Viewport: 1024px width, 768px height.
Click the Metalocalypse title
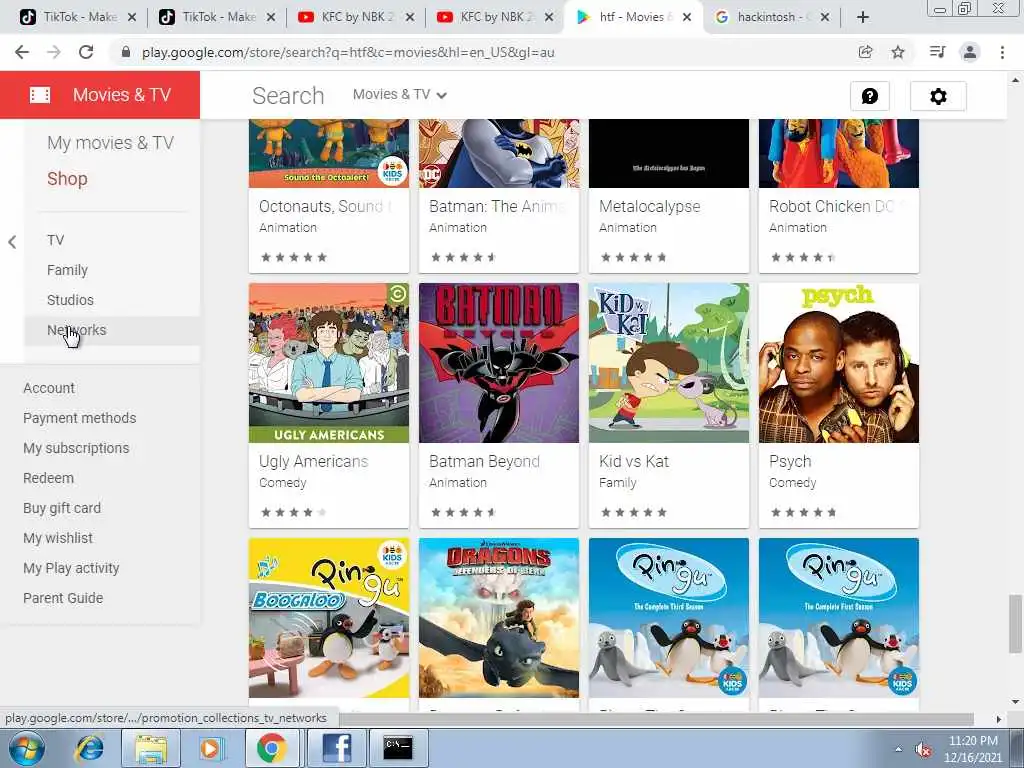(650, 207)
